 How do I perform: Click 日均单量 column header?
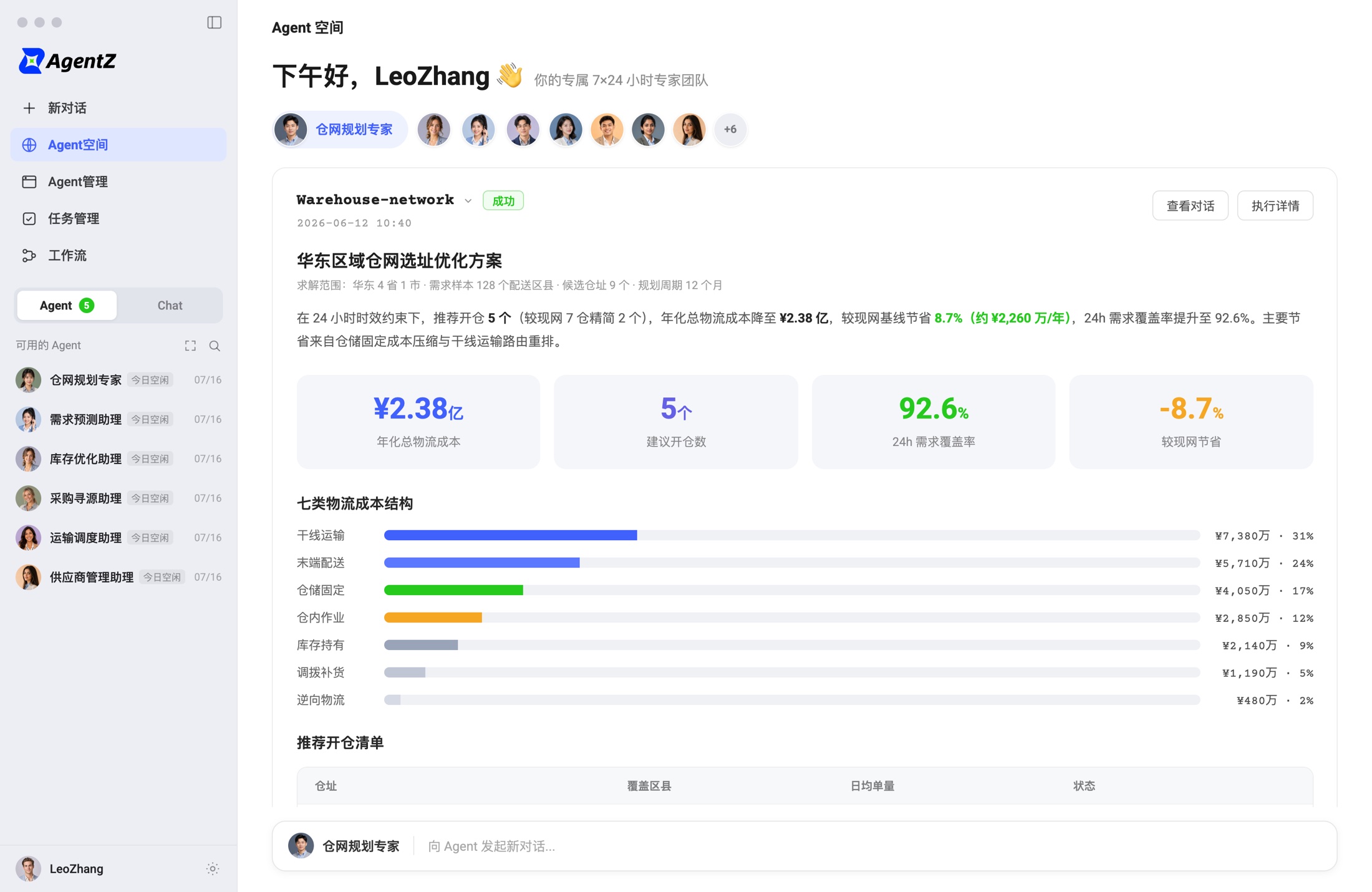[872, 786]
